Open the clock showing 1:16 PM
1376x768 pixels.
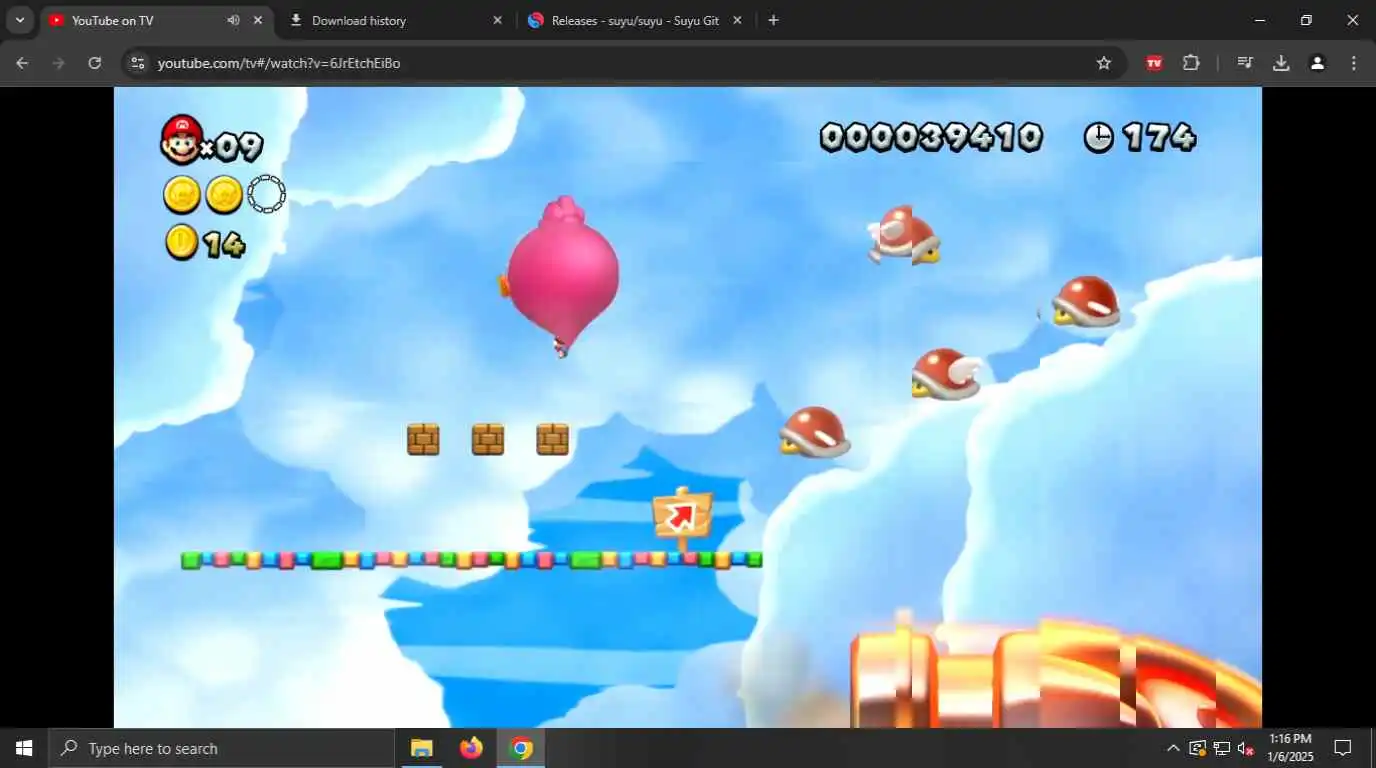click(x=1290, y=748)
